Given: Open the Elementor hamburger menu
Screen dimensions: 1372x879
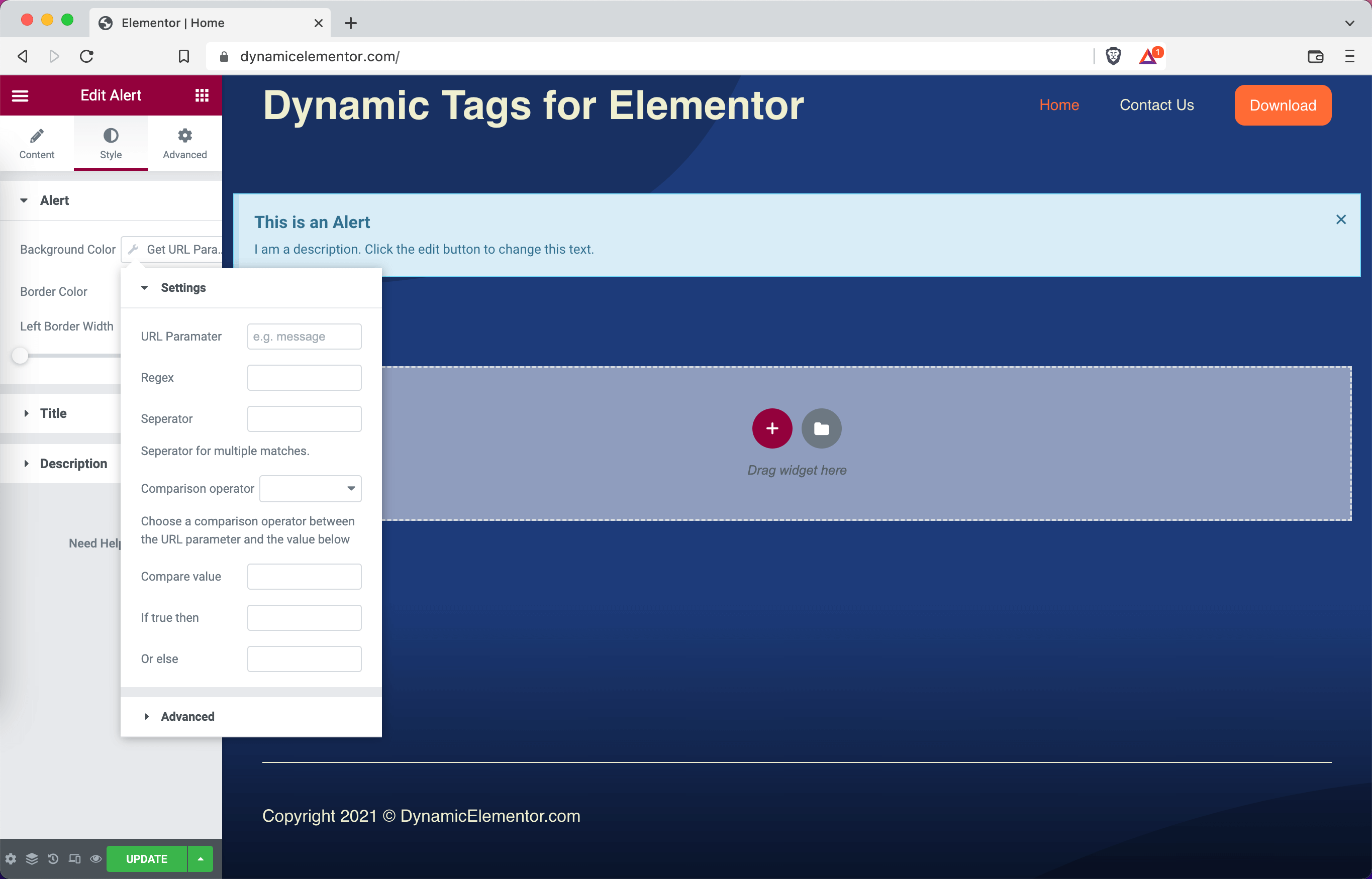Looking at the screenshot, I should click(20, 95).
